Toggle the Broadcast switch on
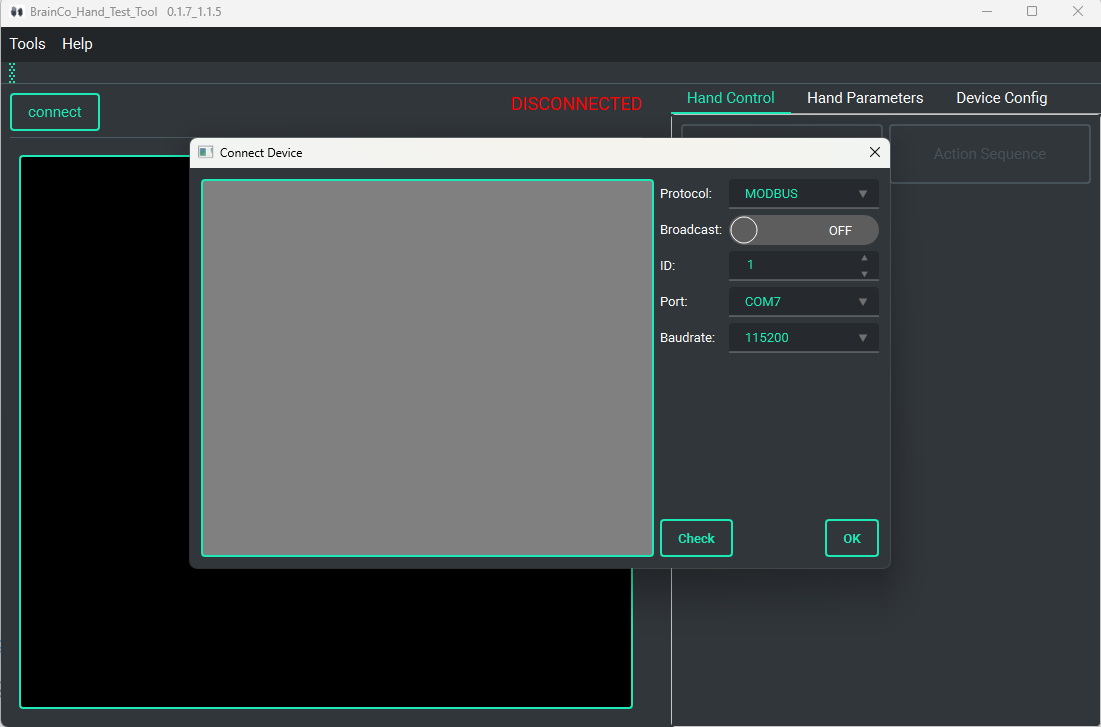This screenshot has width=1101, height=727. click(x=803, y=230)
